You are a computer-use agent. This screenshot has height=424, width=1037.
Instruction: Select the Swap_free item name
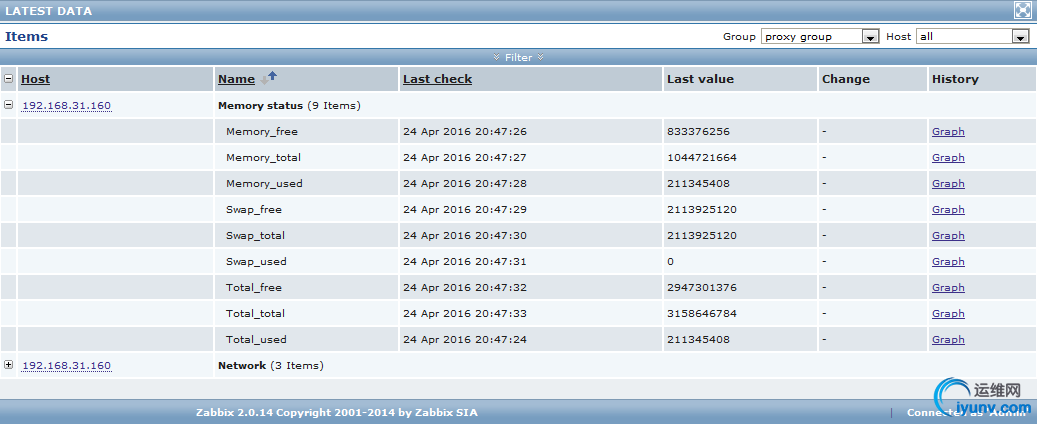[x=254, y=210]
